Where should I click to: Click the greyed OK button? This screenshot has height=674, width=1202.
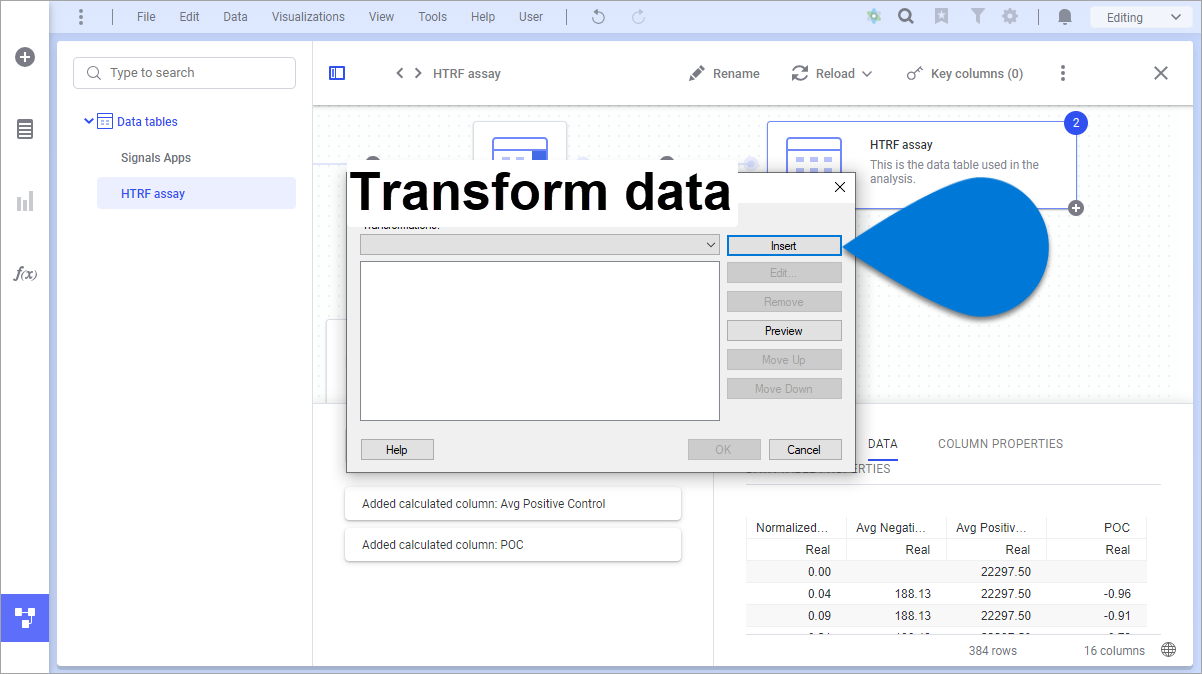click(724, 450)
